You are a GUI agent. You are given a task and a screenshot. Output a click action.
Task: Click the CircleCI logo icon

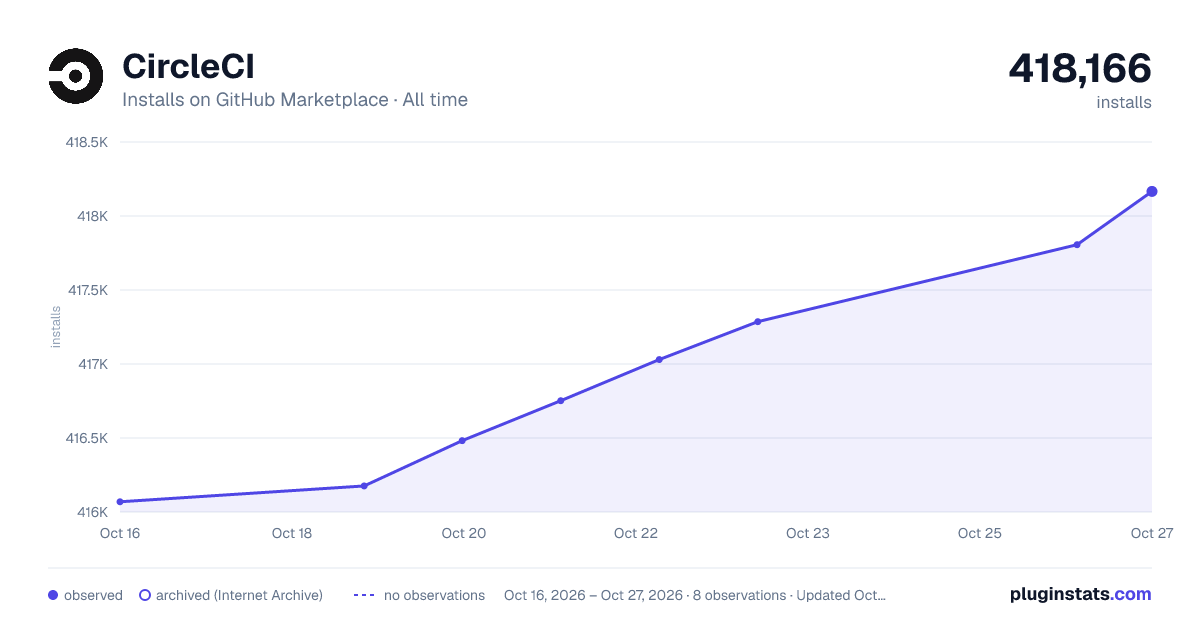(76, 76)
